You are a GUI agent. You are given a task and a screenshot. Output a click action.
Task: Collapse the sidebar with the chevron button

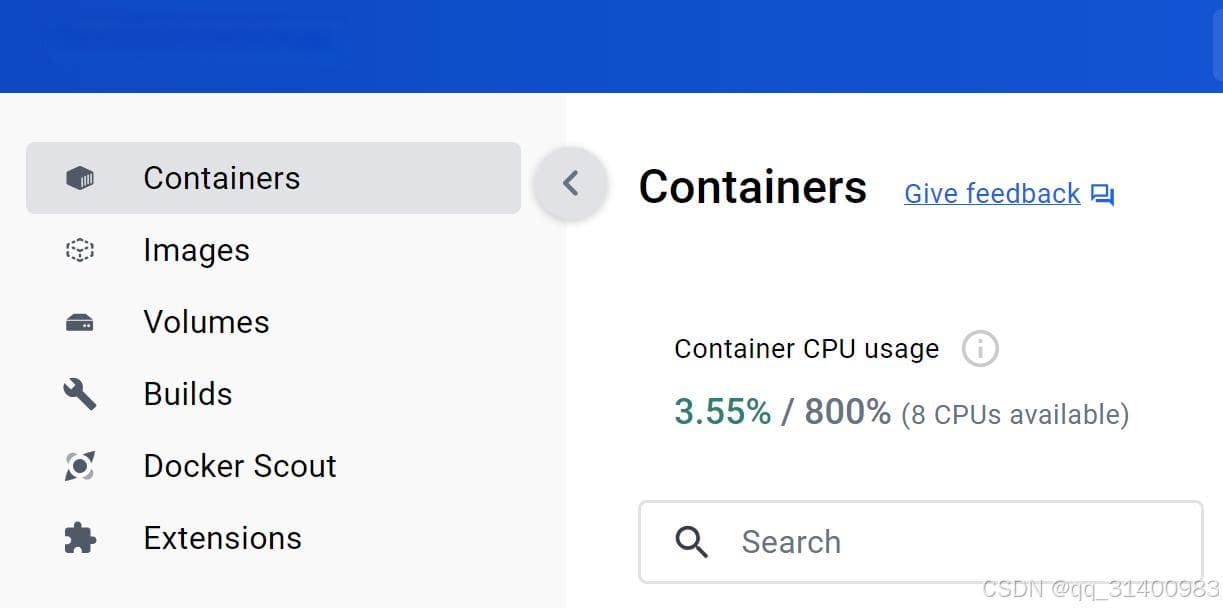(x=571, y=183)
